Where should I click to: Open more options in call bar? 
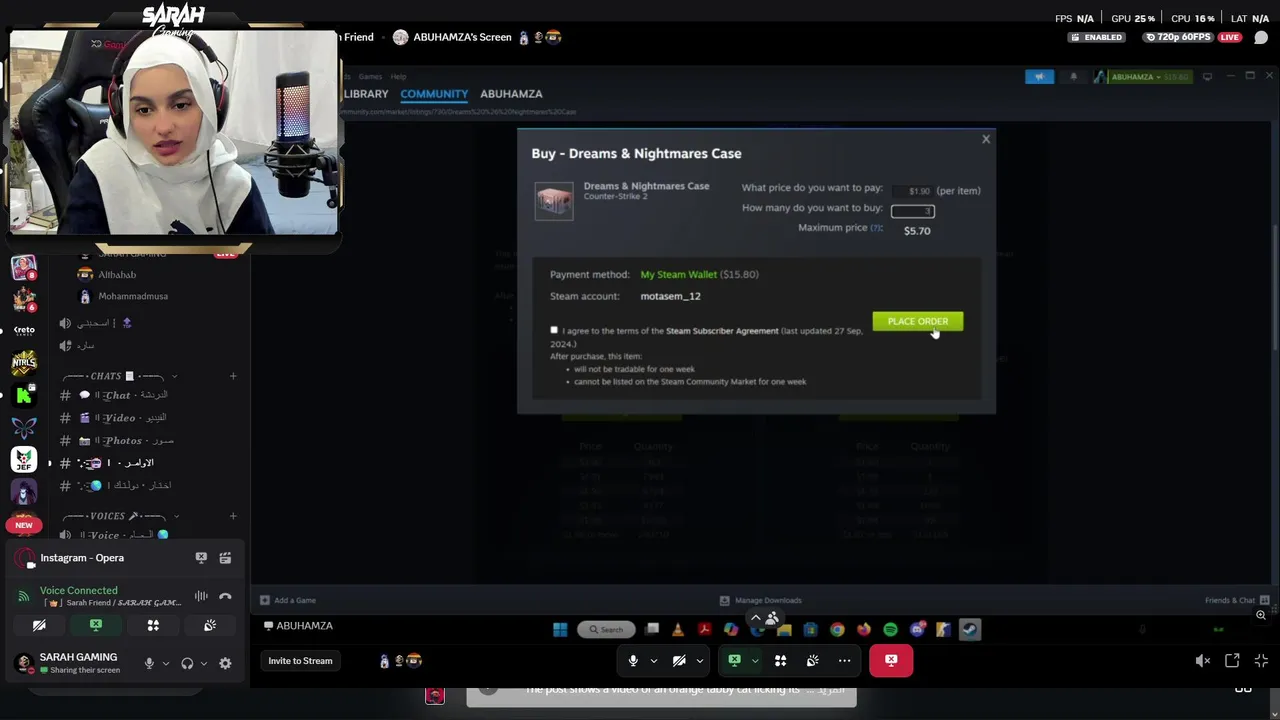(x=844, y=660)
